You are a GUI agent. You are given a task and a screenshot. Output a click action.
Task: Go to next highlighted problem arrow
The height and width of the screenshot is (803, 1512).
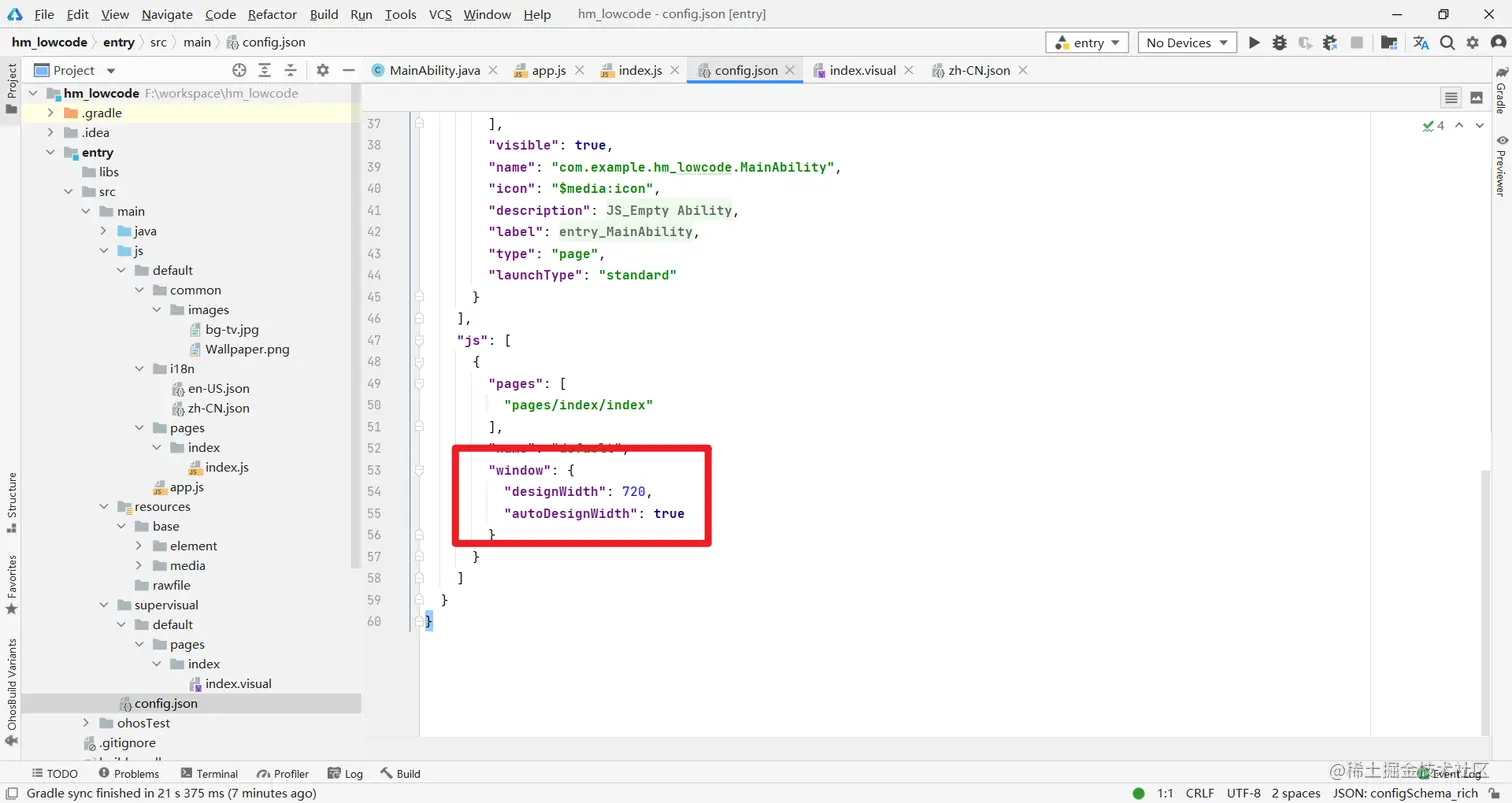point(1479,126)
